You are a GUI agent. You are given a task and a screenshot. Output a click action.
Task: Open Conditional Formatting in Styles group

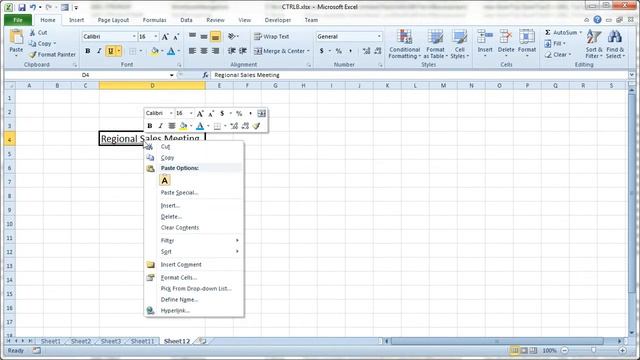404,44
